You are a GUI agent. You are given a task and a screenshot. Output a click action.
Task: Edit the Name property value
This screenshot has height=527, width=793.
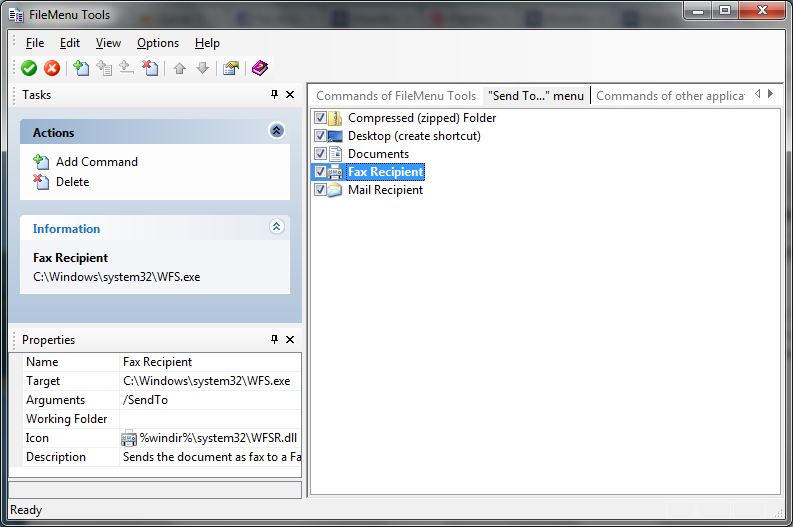click(x=210, y=362)
